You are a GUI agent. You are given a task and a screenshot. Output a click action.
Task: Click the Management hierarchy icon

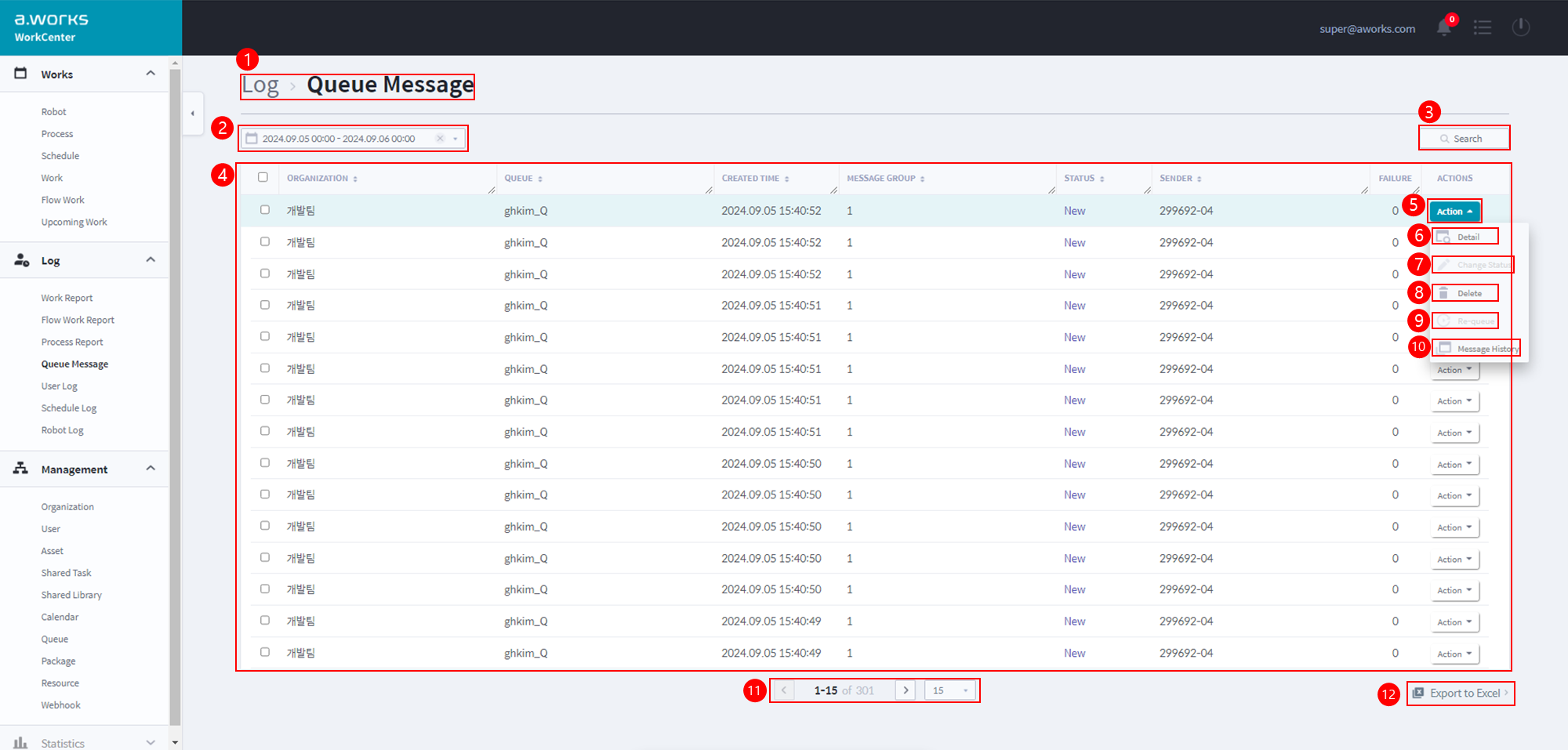[21, 469]
